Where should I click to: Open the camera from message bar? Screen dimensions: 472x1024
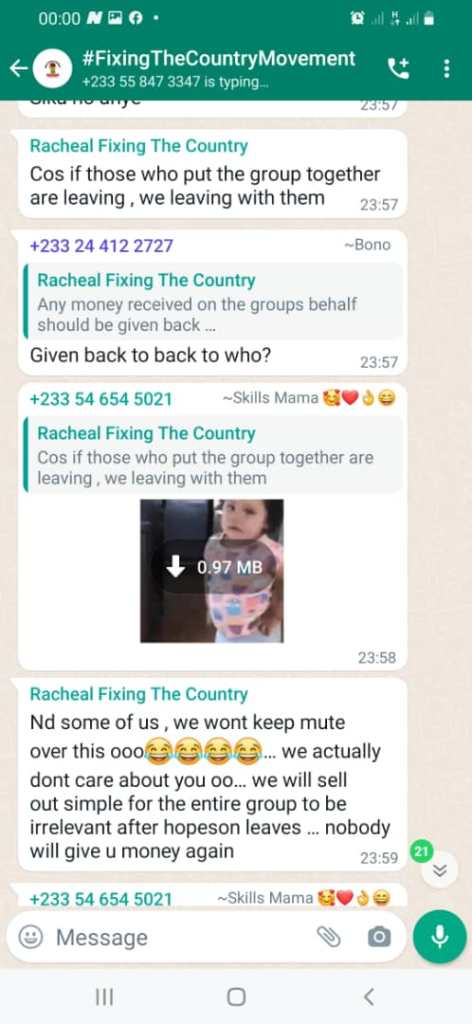coord(379,937)
